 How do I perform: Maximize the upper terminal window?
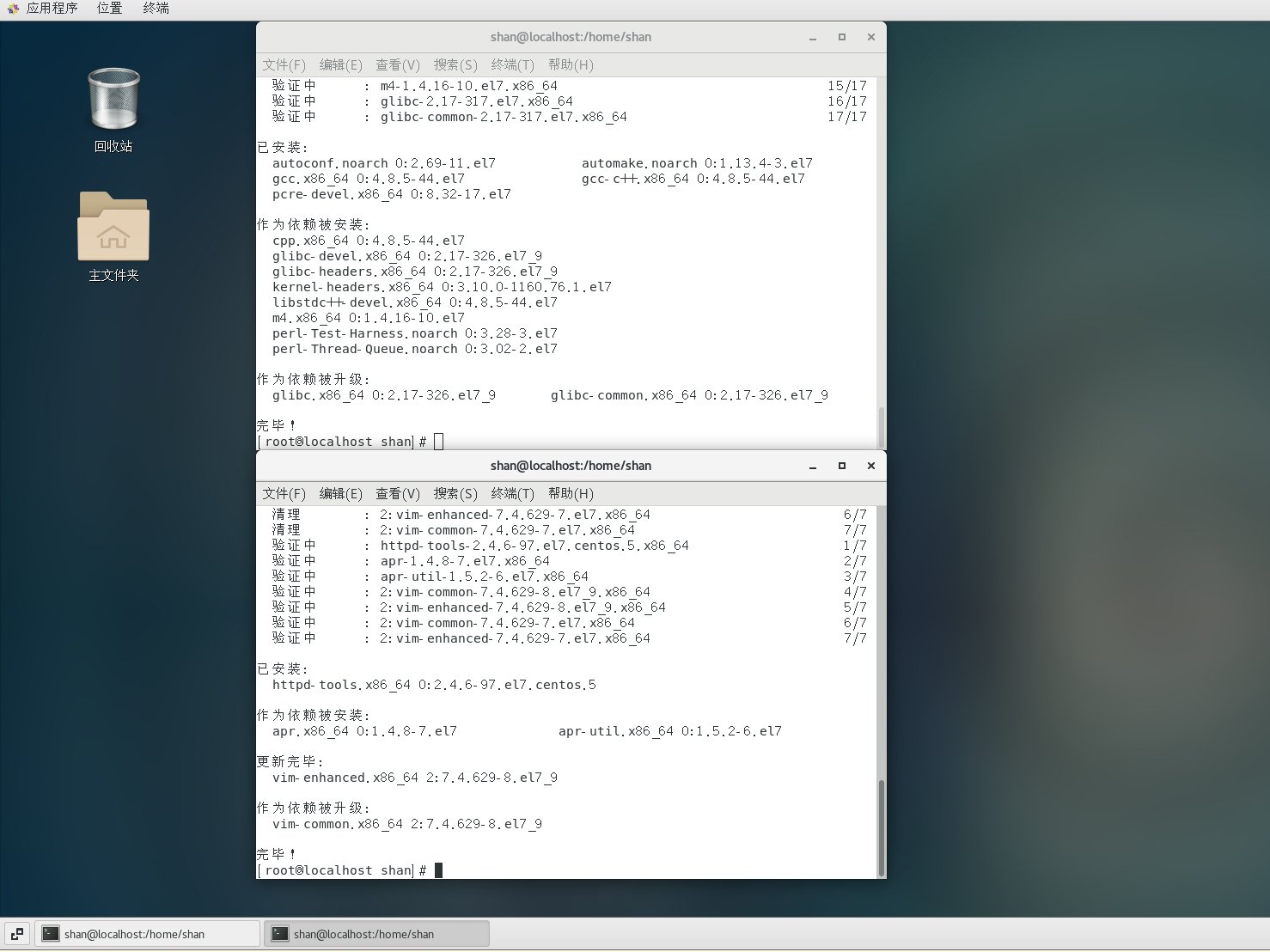pyautogui.click(x=842, y=37)
